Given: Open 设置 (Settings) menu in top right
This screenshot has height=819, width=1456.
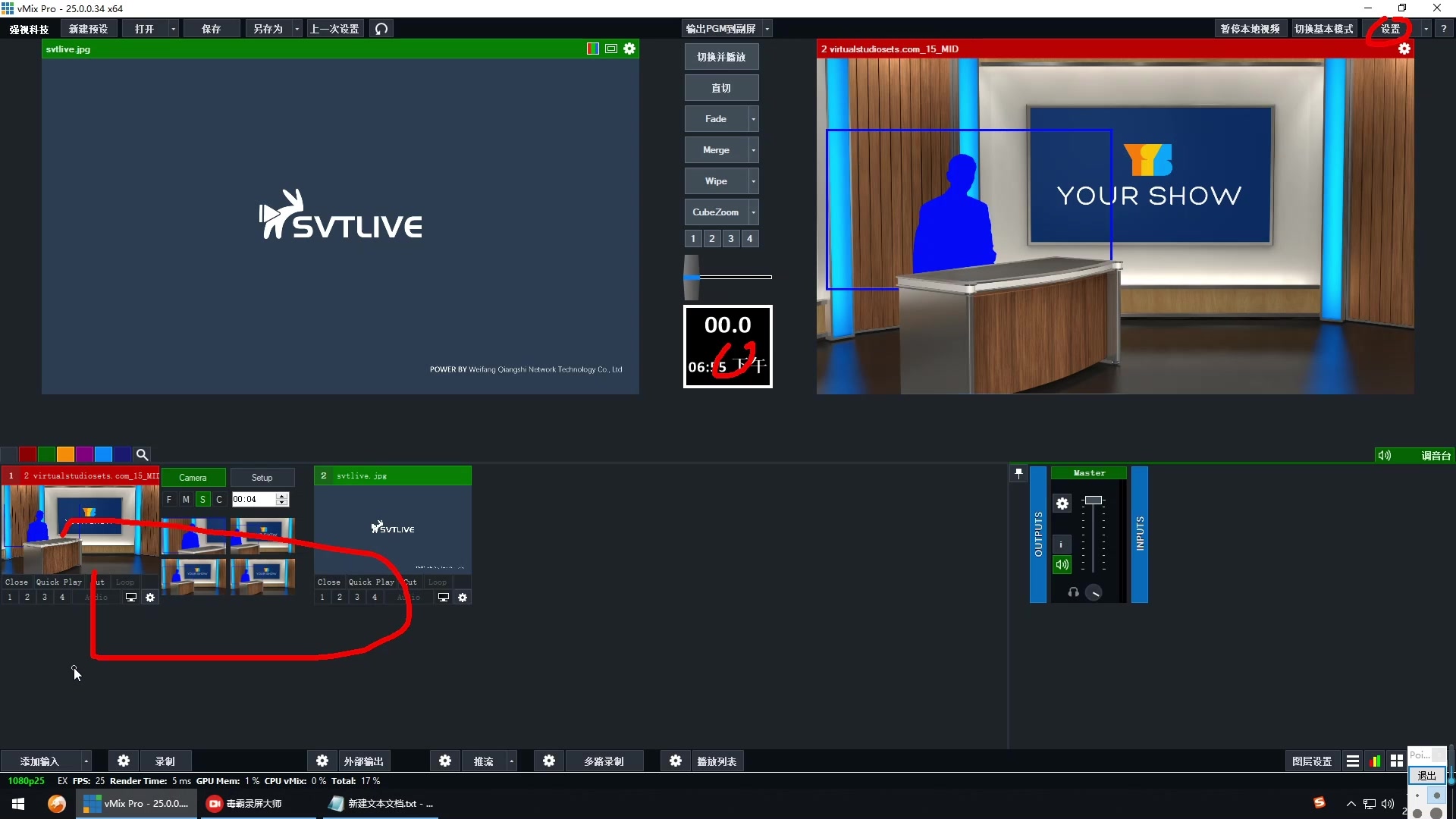Looking at the screenshot, I should 1392,28.
